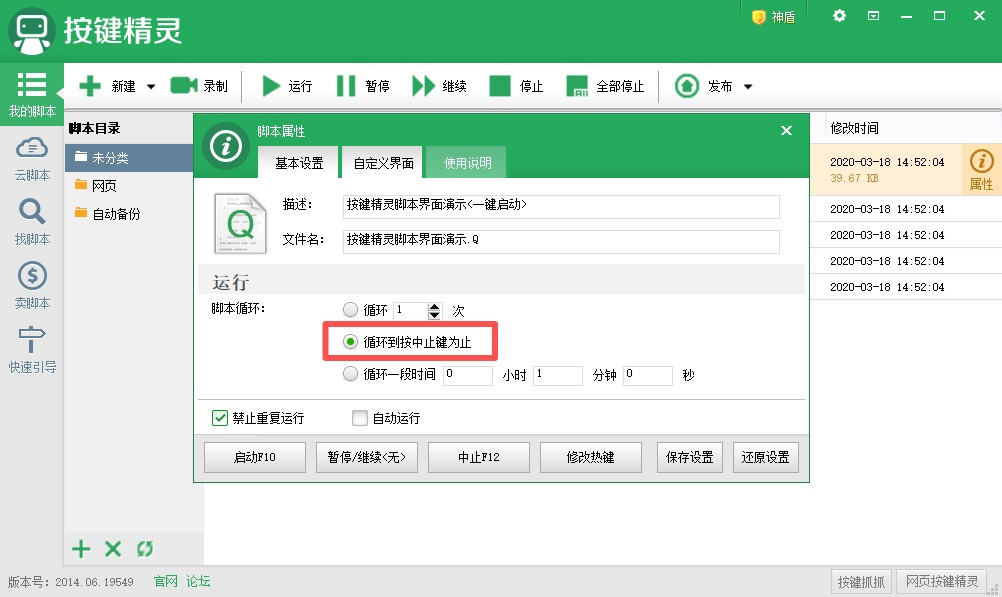Screen dimensions: 1002x597
Task: Switch to the 使用说明 tab
Action: tap(468, 161)
